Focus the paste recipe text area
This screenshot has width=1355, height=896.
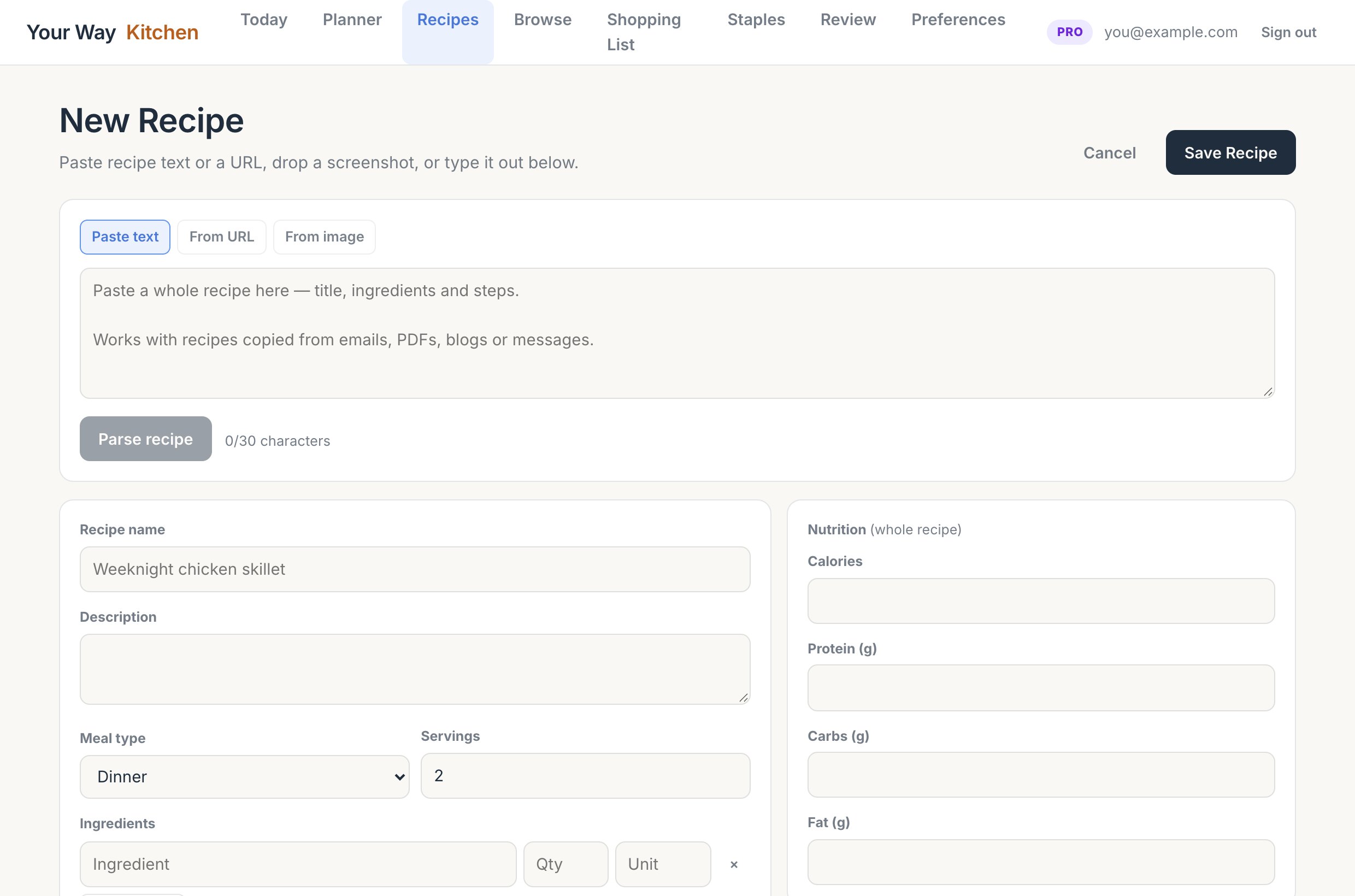677,333
